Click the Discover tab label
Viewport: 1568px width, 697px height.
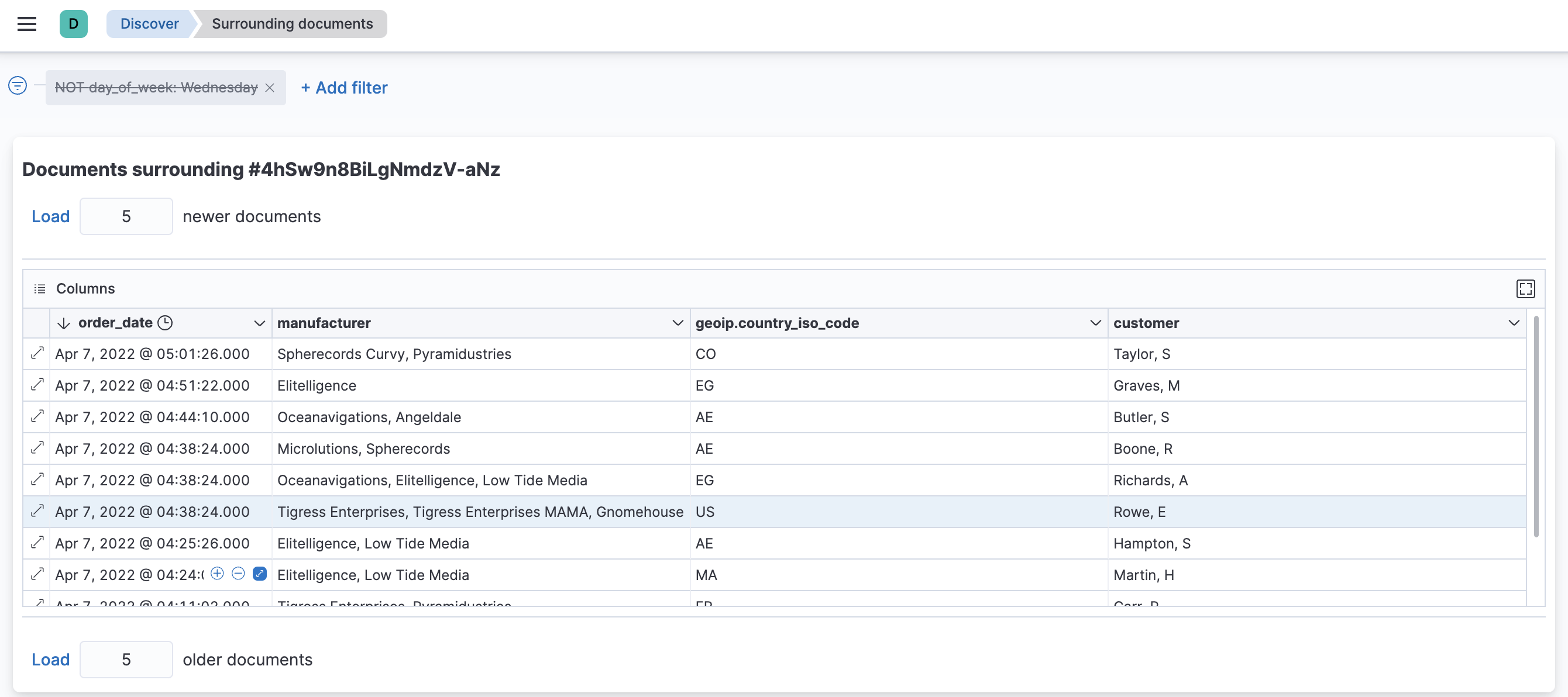coord(148,22)
